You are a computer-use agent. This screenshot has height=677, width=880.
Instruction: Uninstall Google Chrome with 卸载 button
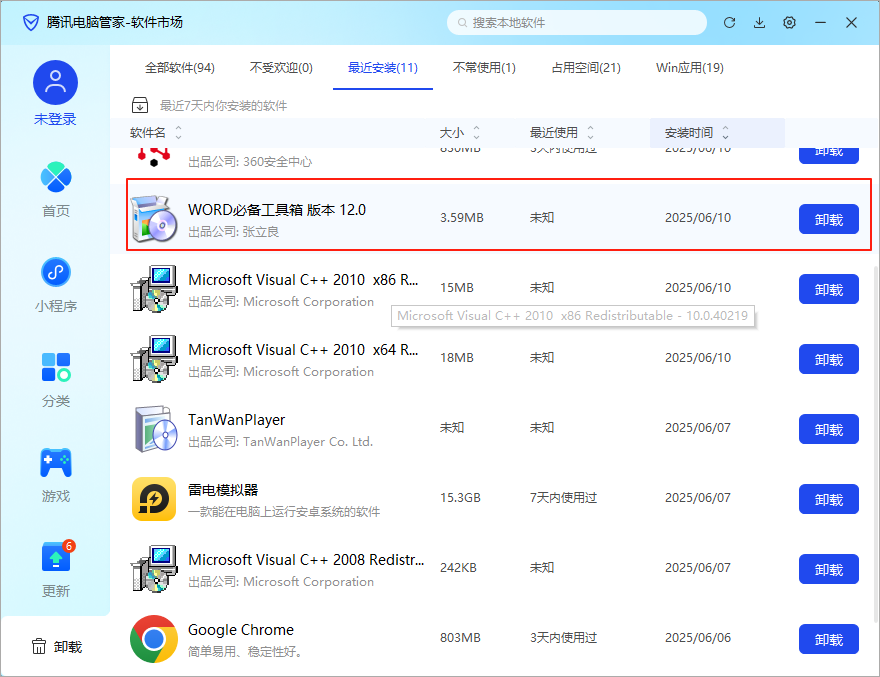pyautogui.click(x=828, y=639)
